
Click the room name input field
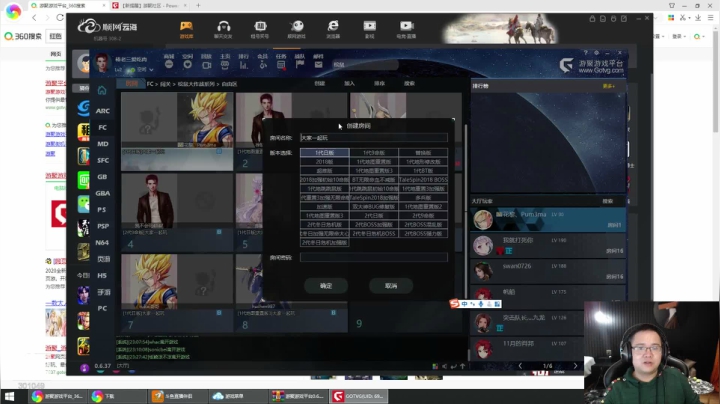pyautogui.click(x=374, y=138)
